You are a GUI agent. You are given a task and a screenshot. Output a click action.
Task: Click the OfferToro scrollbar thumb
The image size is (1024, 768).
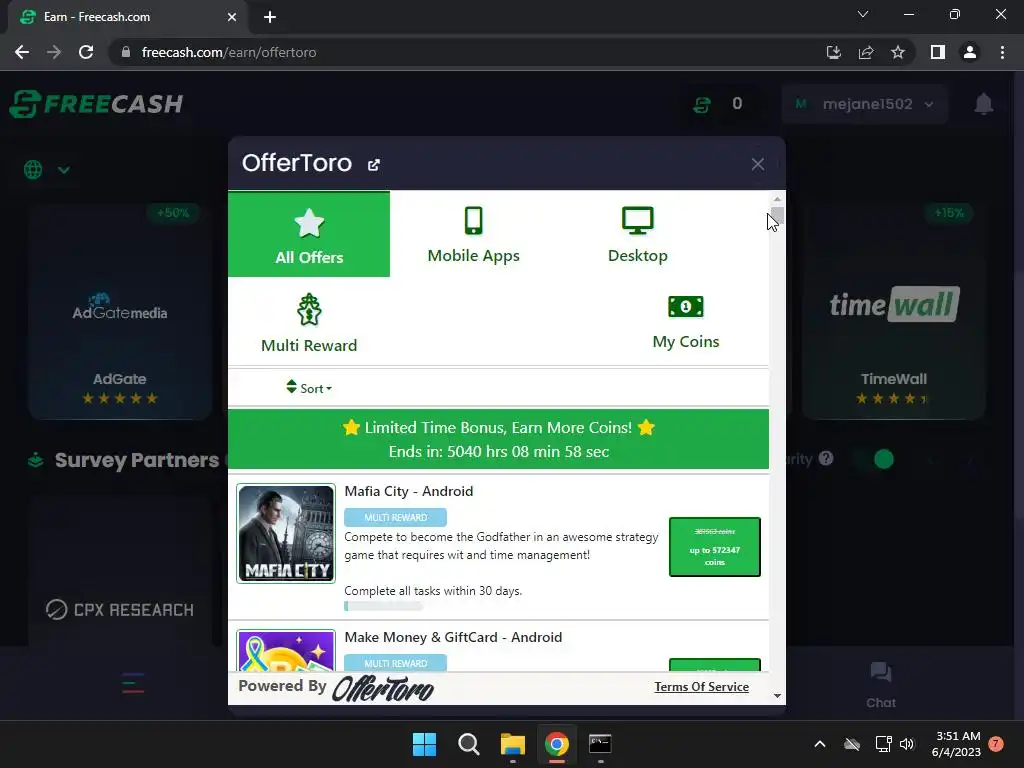click(x=777, y=215)
